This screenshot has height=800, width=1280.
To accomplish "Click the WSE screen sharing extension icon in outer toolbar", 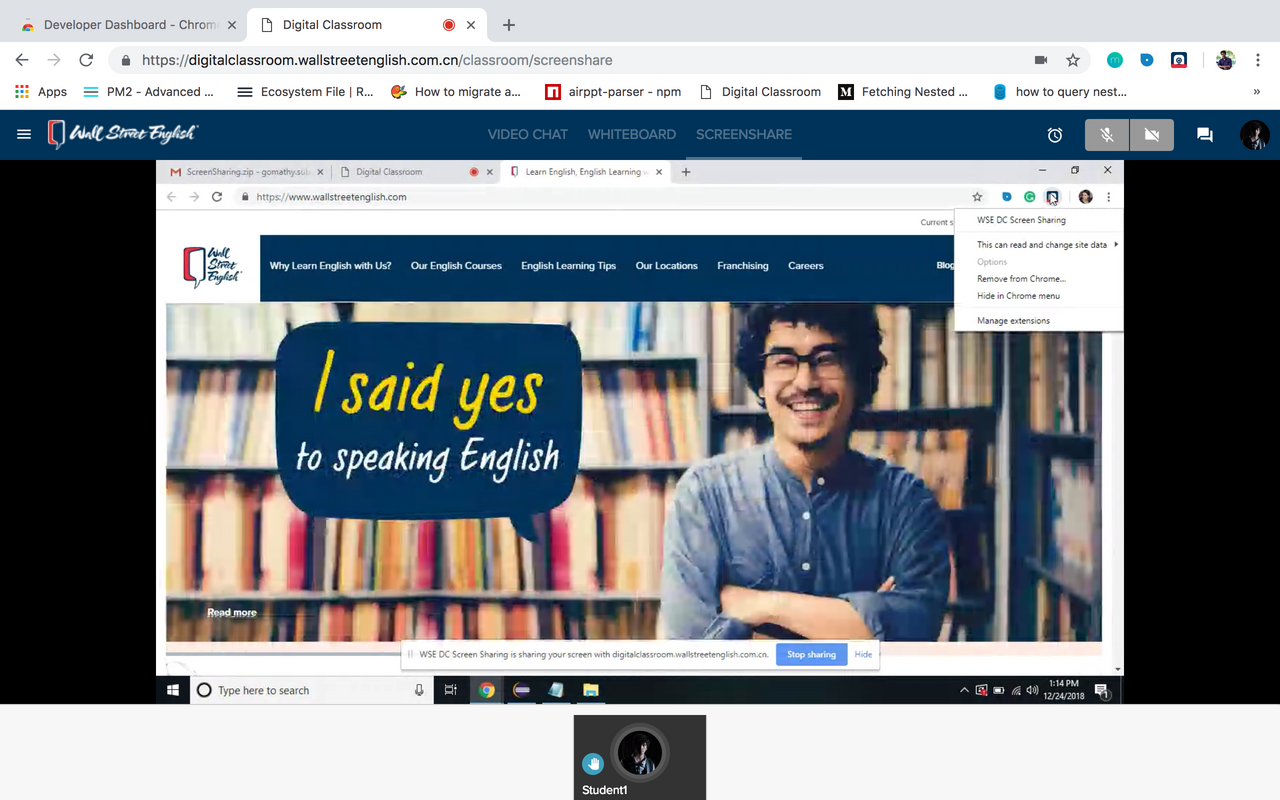I will 1179,60.
